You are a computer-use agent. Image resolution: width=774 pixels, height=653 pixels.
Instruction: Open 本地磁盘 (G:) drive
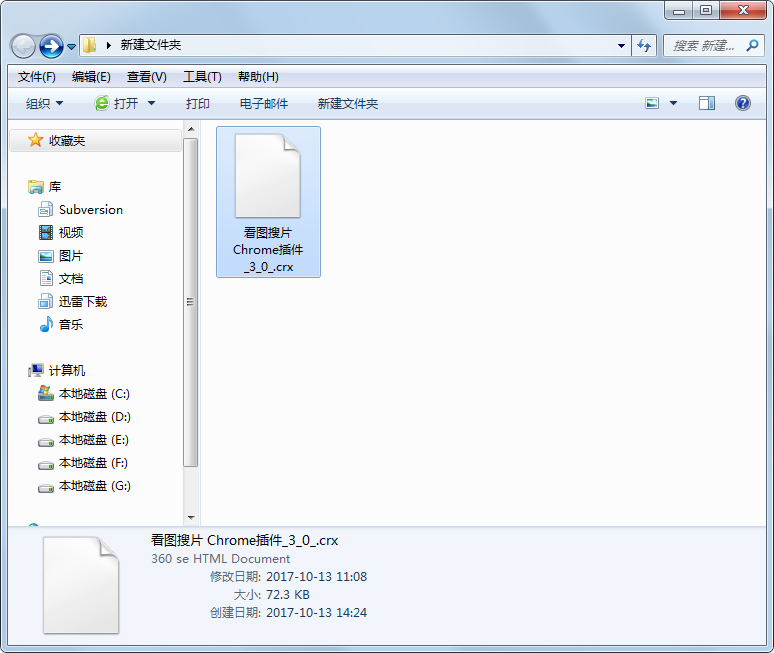point(94,486)
